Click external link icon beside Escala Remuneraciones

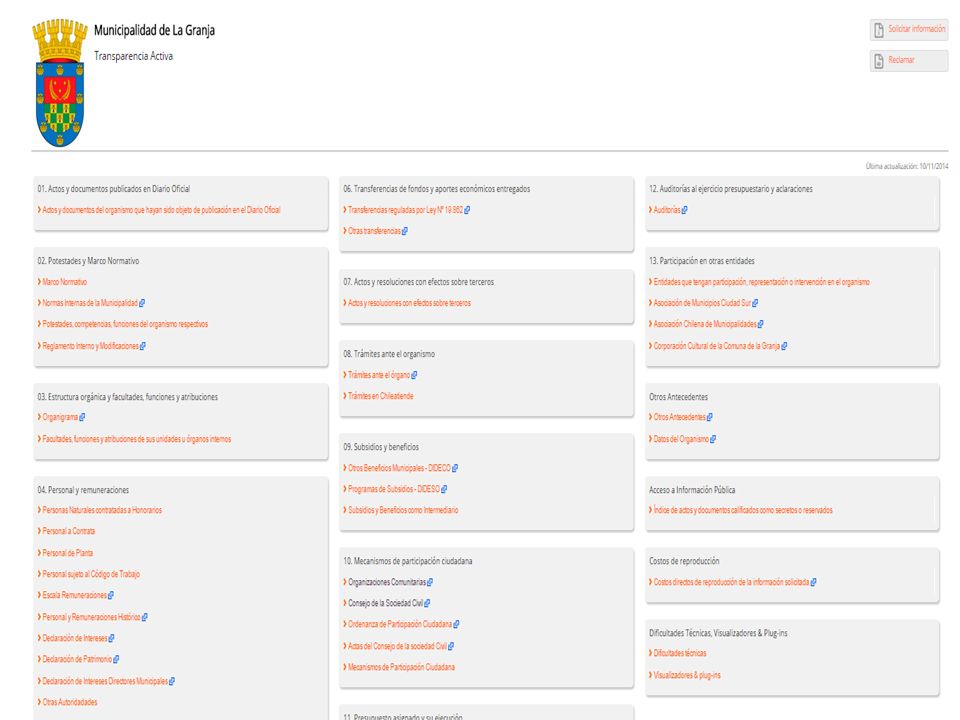pos(111,595)
